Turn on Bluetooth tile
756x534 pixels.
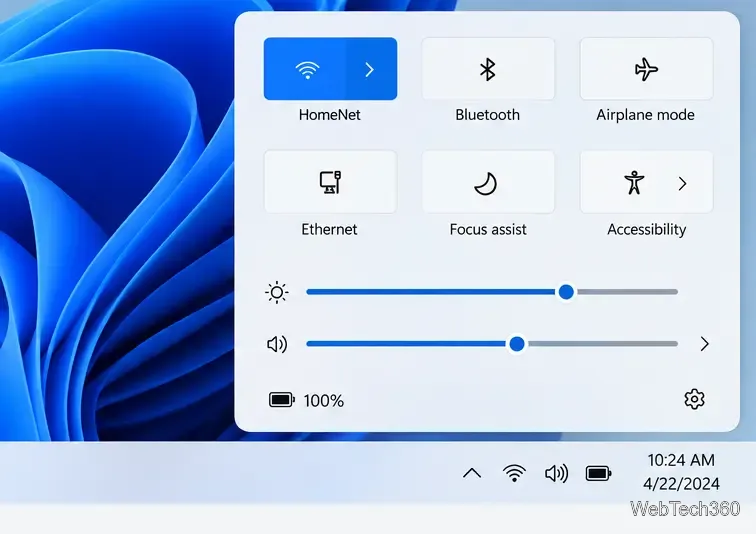(x=488, y=69)
